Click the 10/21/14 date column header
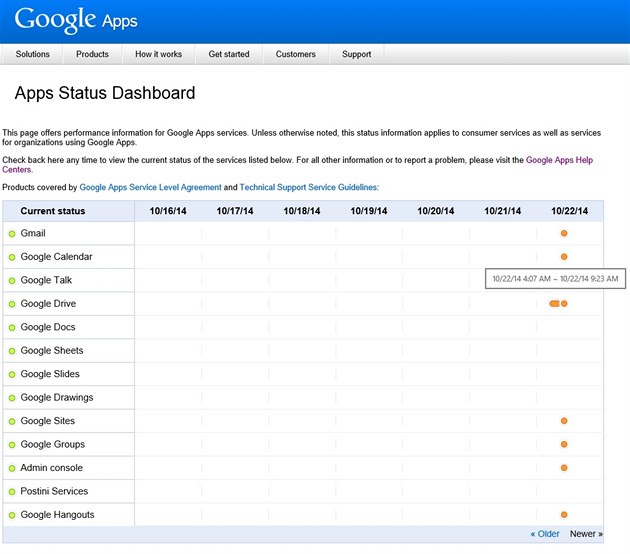 [x=503, y=211]
